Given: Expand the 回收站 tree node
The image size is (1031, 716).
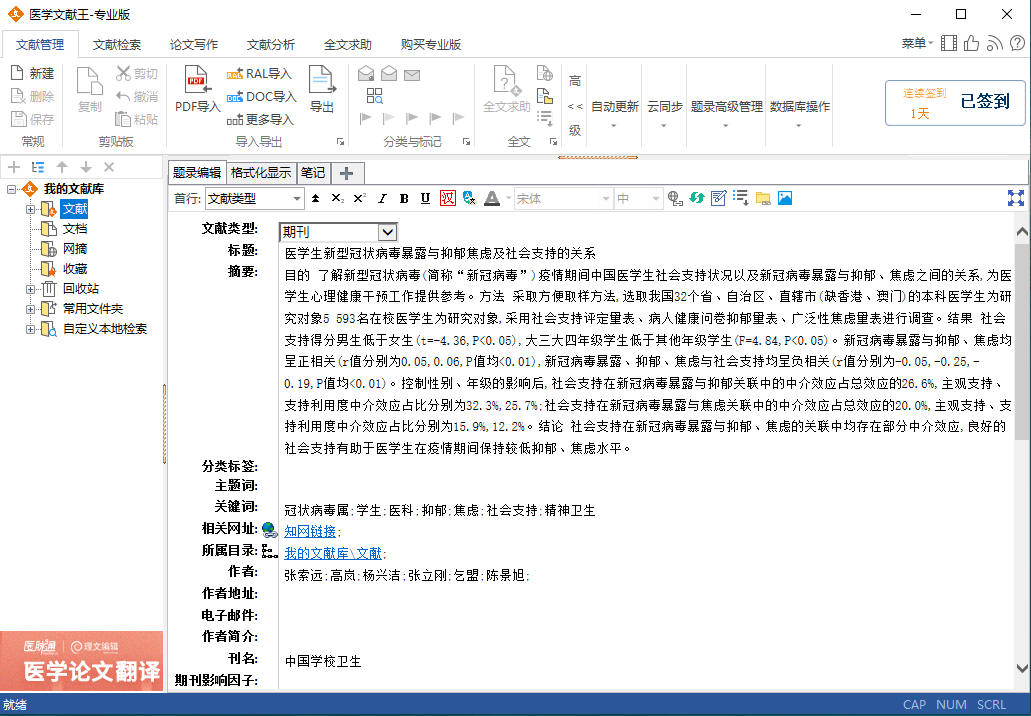Looking at the screenshot, I should point(30,289).
